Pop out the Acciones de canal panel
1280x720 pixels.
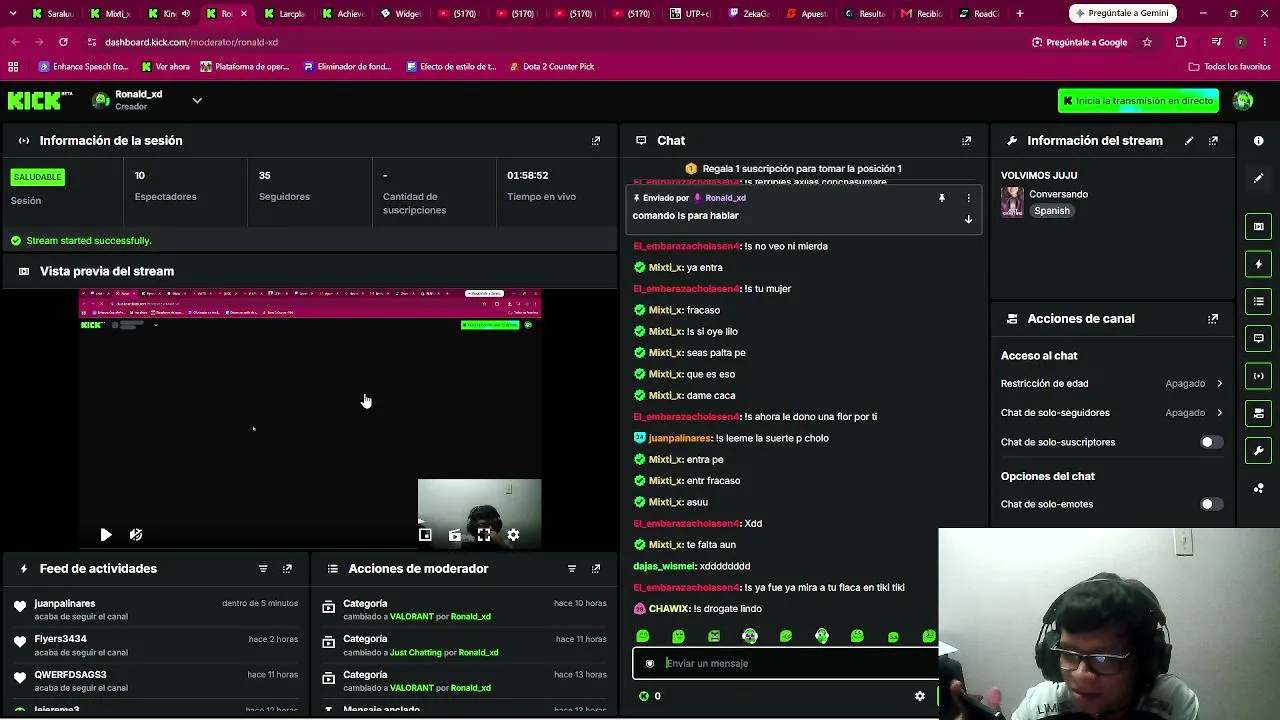click(x=1213, y=319)
